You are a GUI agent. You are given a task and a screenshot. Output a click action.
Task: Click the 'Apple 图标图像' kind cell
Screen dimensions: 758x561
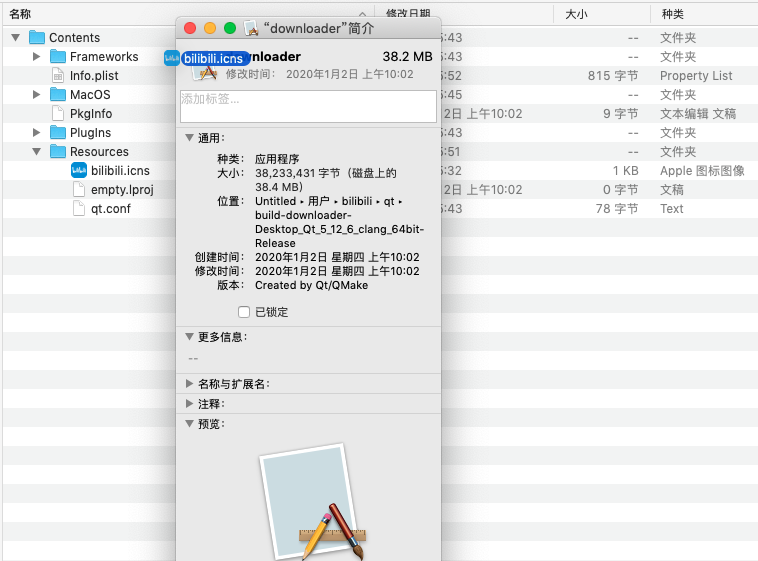click(702, 171)
